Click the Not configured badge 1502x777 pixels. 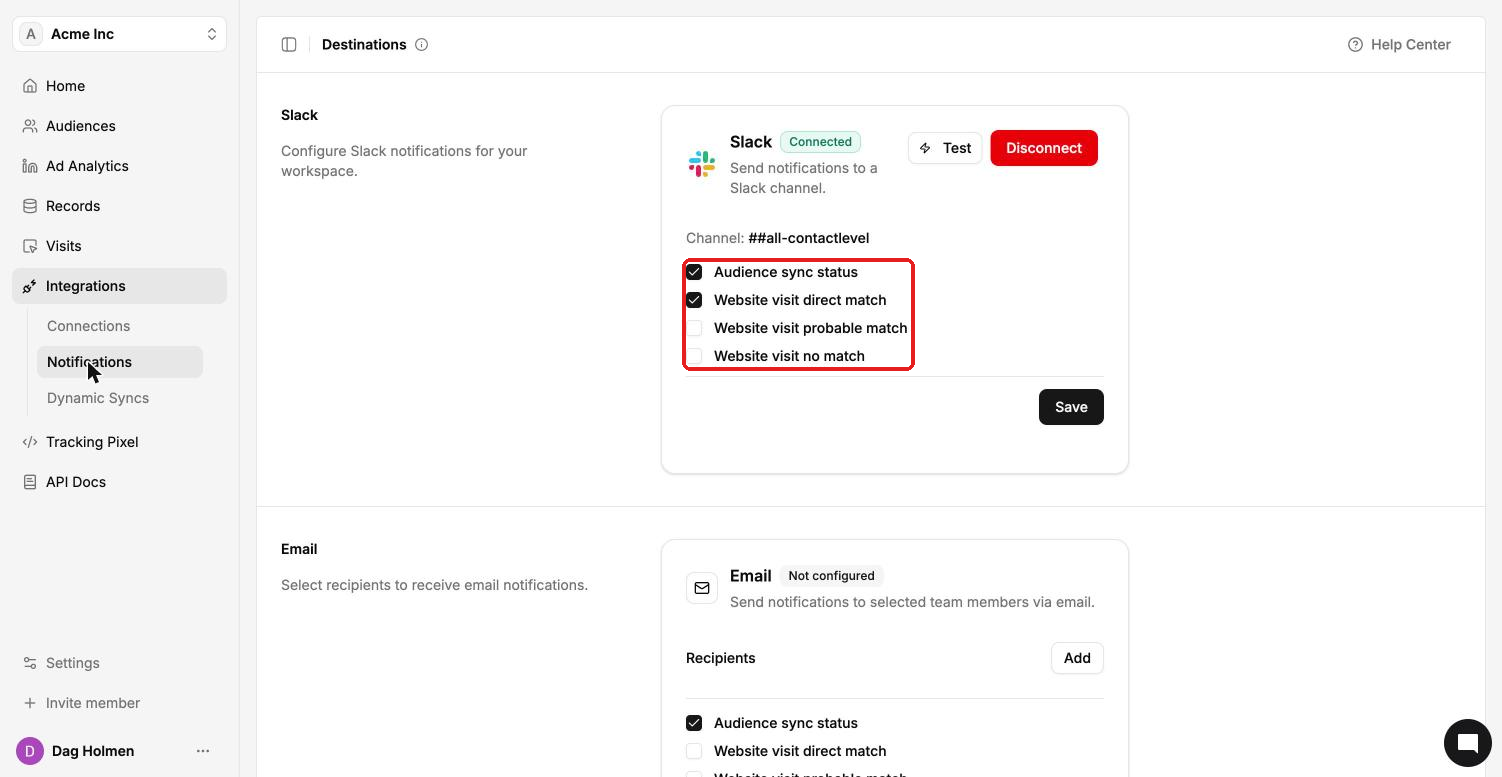tap(831, 576)
